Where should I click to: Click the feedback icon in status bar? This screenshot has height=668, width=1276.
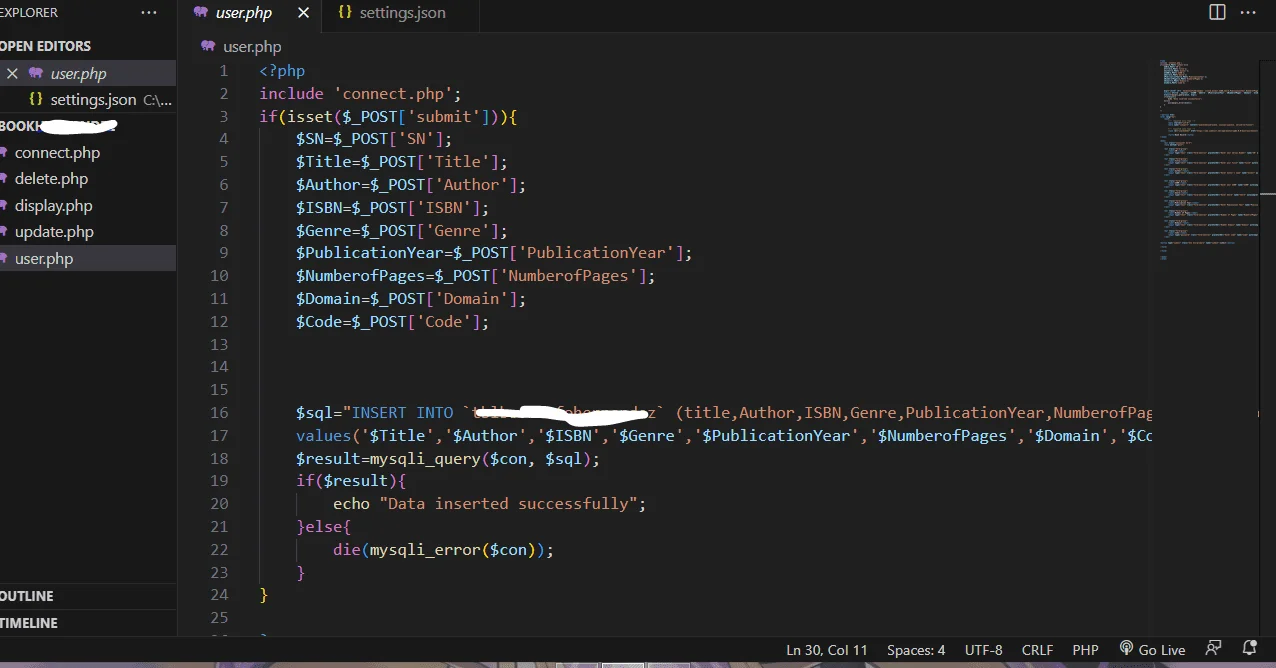(x=1214, y=649)
